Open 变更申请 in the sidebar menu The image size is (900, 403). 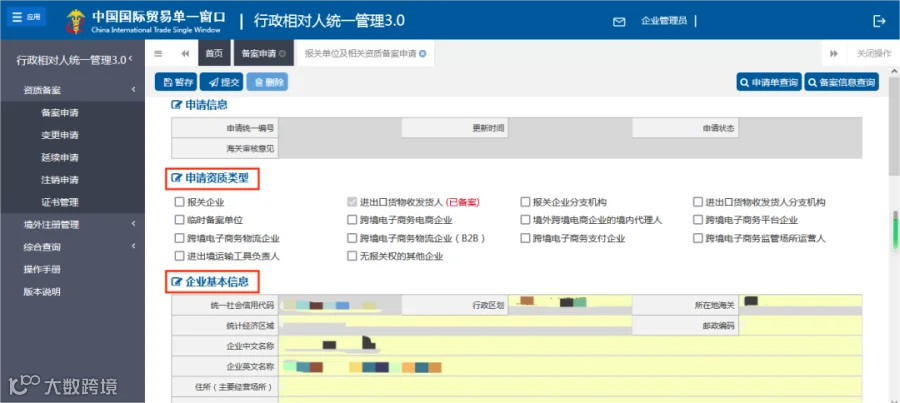[x=60, y=135]
